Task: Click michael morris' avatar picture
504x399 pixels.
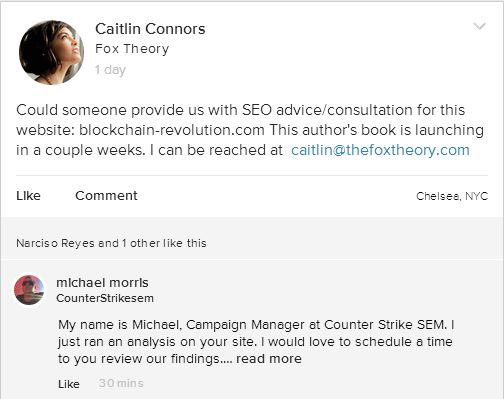Action: 29,290
